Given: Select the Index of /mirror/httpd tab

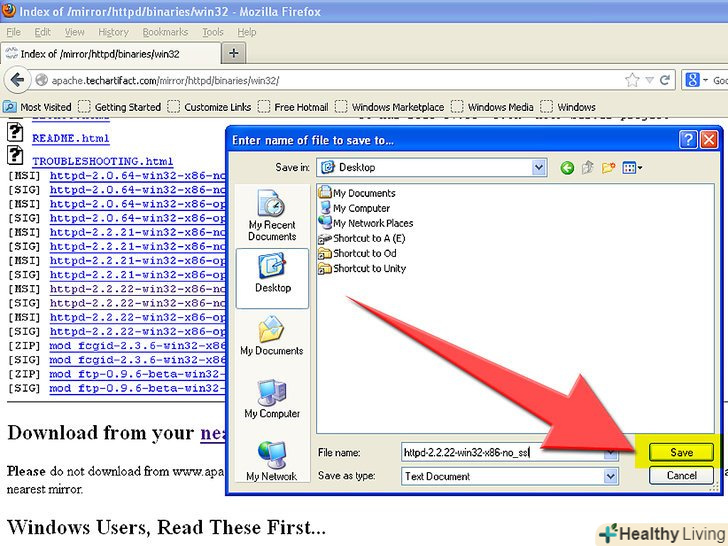Looking at the screenshot, I should 110,53.
